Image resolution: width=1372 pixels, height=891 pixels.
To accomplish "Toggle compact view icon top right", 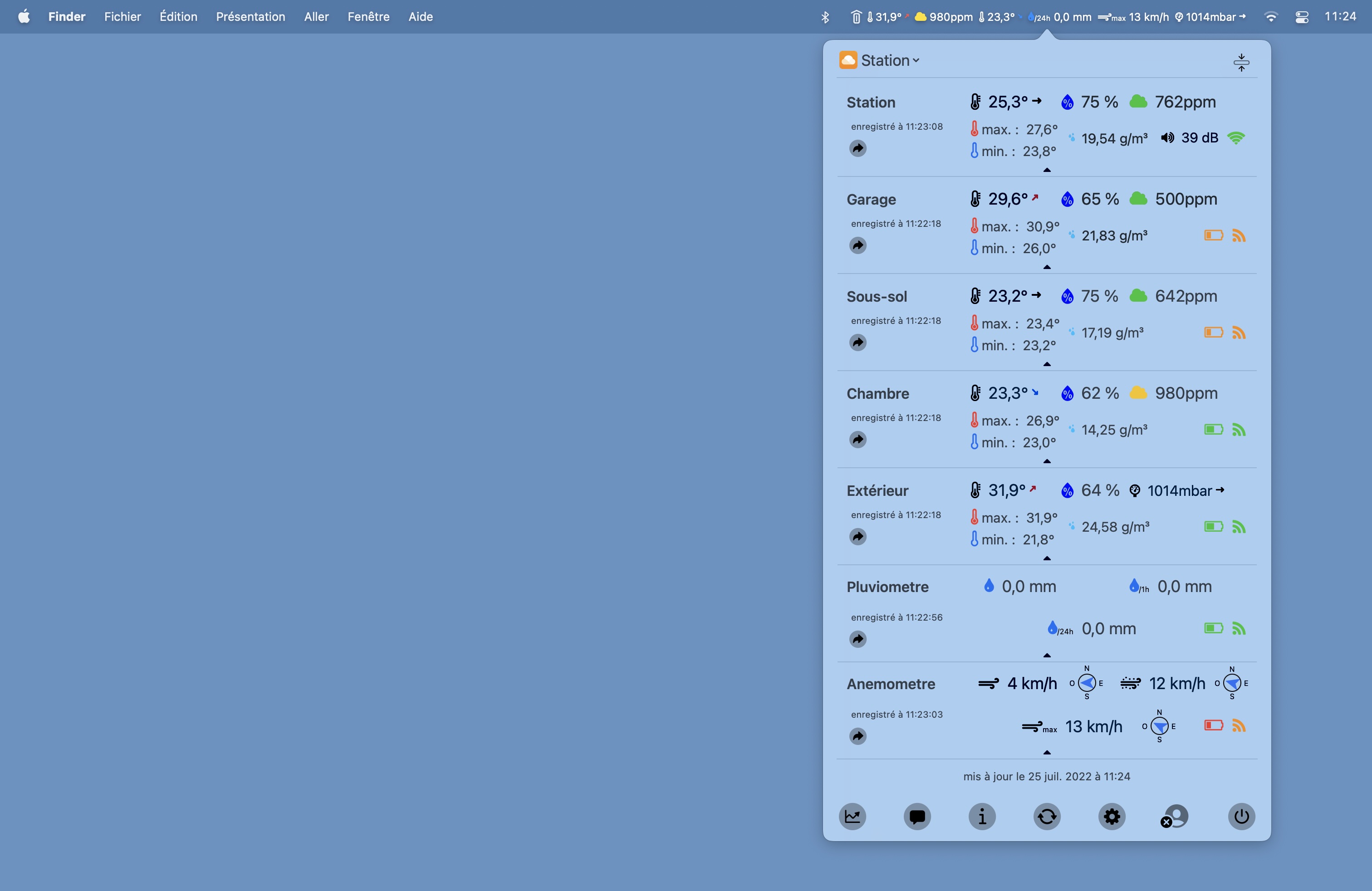I will [1241, 62].
